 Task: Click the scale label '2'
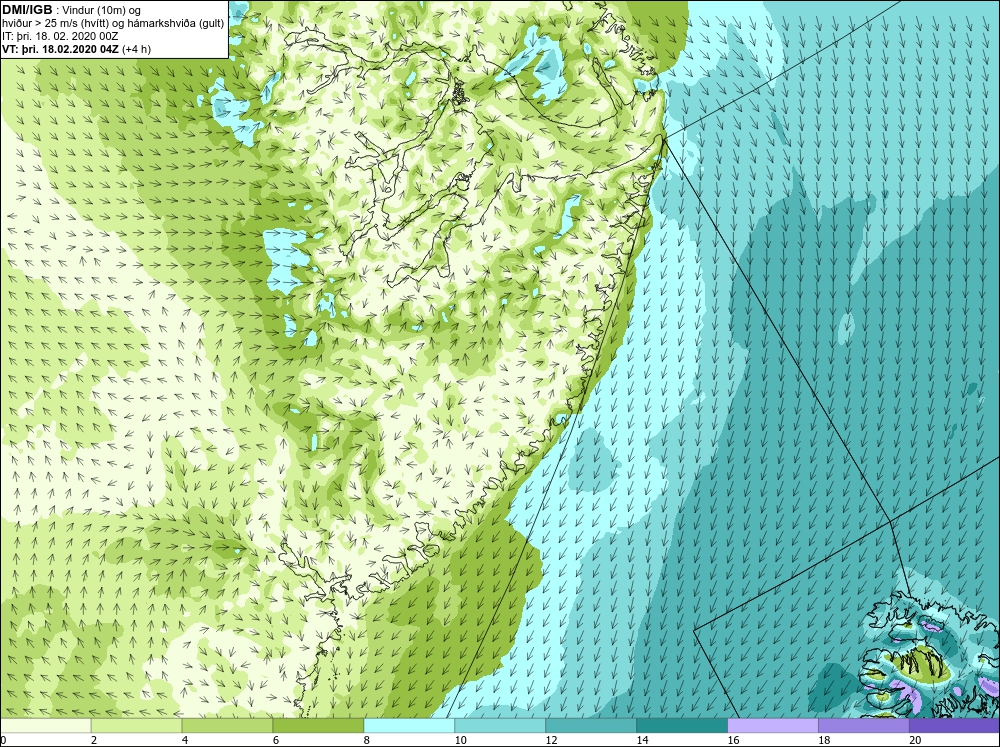coord(94,740)
